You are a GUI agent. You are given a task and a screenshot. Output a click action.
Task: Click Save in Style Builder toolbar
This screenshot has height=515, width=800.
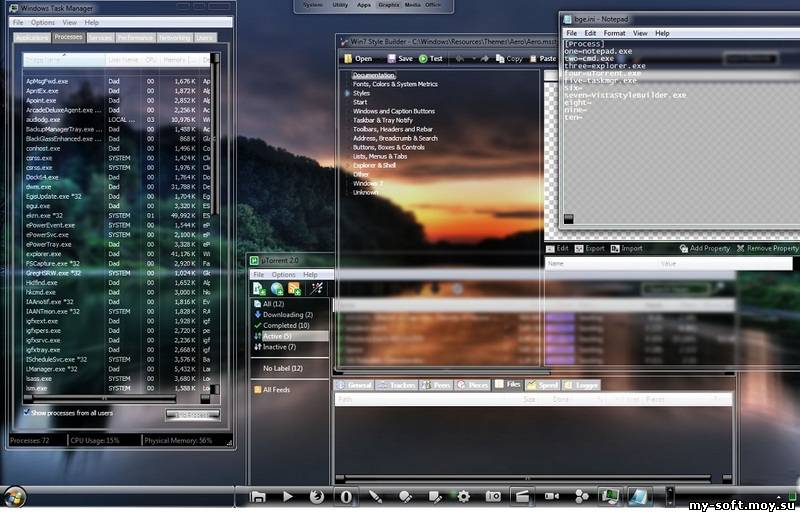tap(400, 59)
